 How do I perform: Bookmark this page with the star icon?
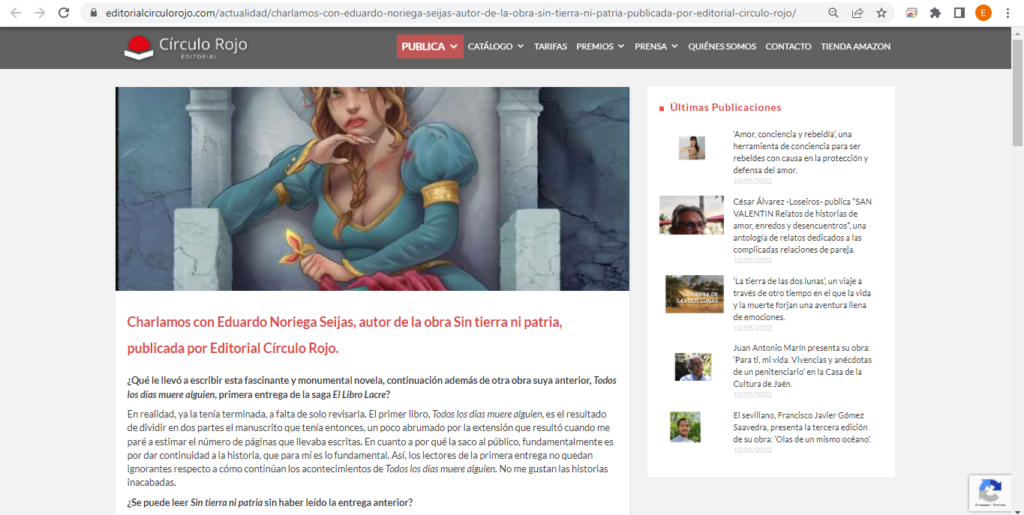(x=881, y=12)
